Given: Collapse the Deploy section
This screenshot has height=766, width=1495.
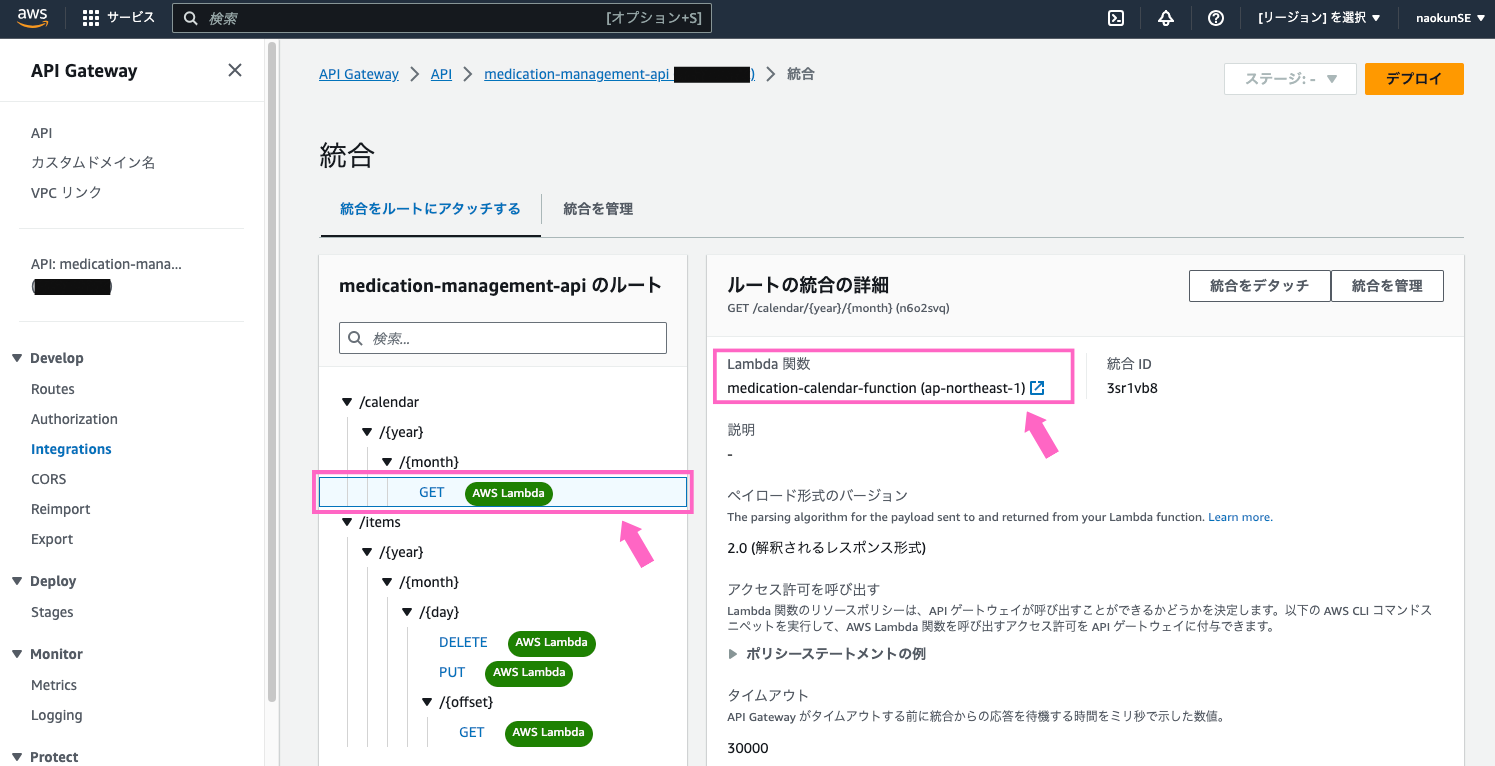Looking at the screenshot, I should [17, 581].
